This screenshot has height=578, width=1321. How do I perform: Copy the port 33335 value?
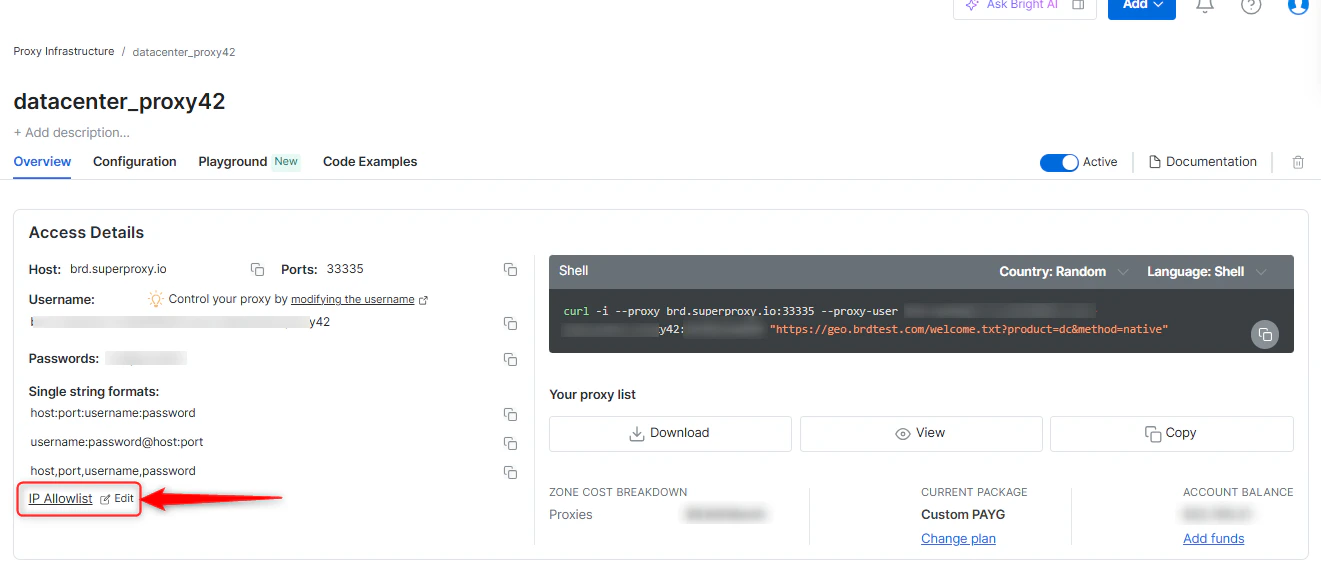coord(510,269)
